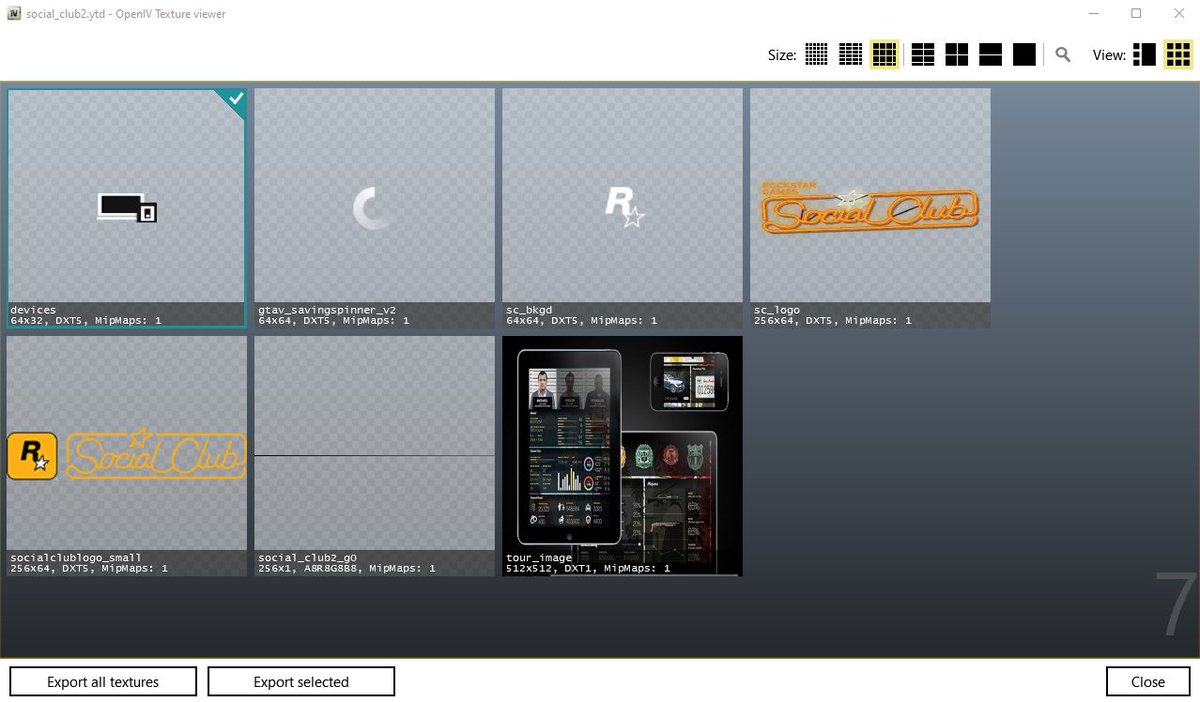This screenshot has height=702, width=1200.
Task: Switch to the list-with-preview view icon
Action: [x=1144, y=54]
